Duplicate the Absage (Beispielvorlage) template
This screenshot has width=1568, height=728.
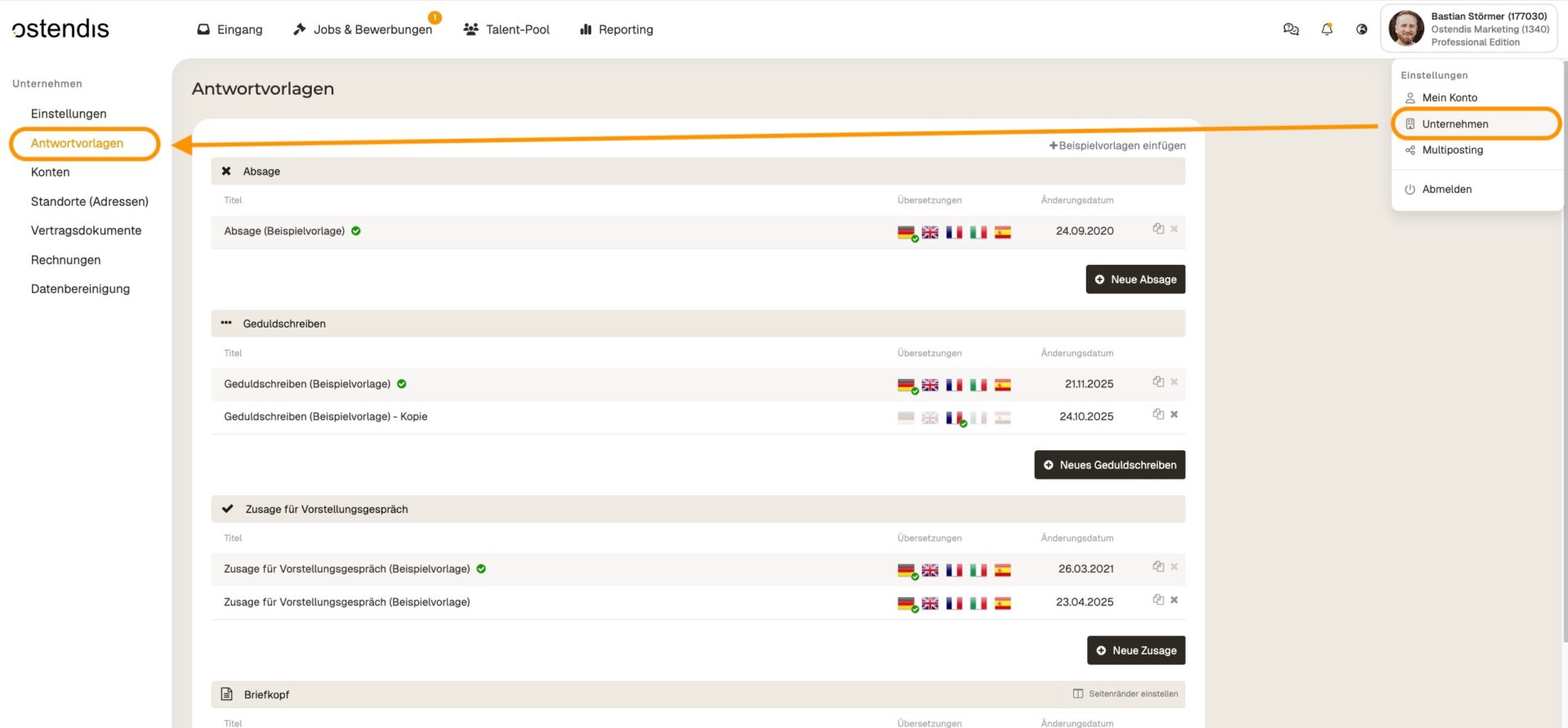tap(1158, 229)
